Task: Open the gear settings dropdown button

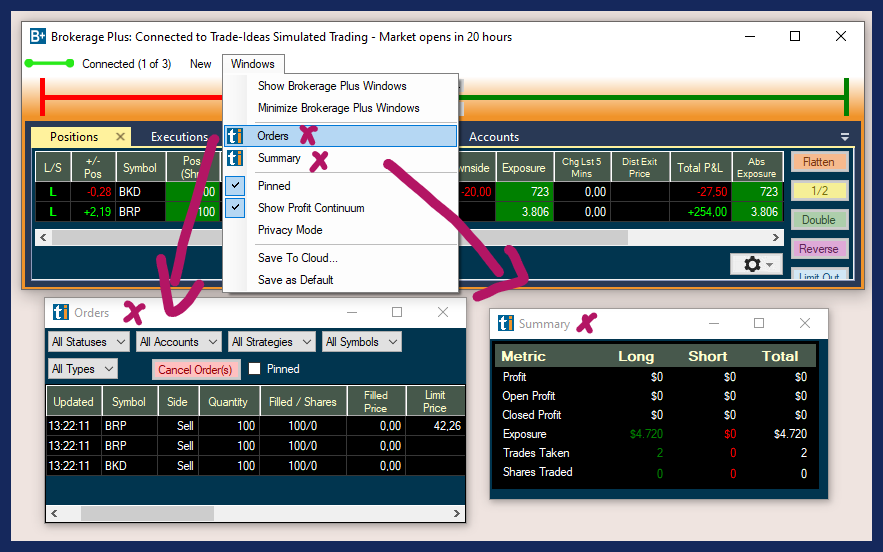Action: pyautogui.click(x=757, y=264)
